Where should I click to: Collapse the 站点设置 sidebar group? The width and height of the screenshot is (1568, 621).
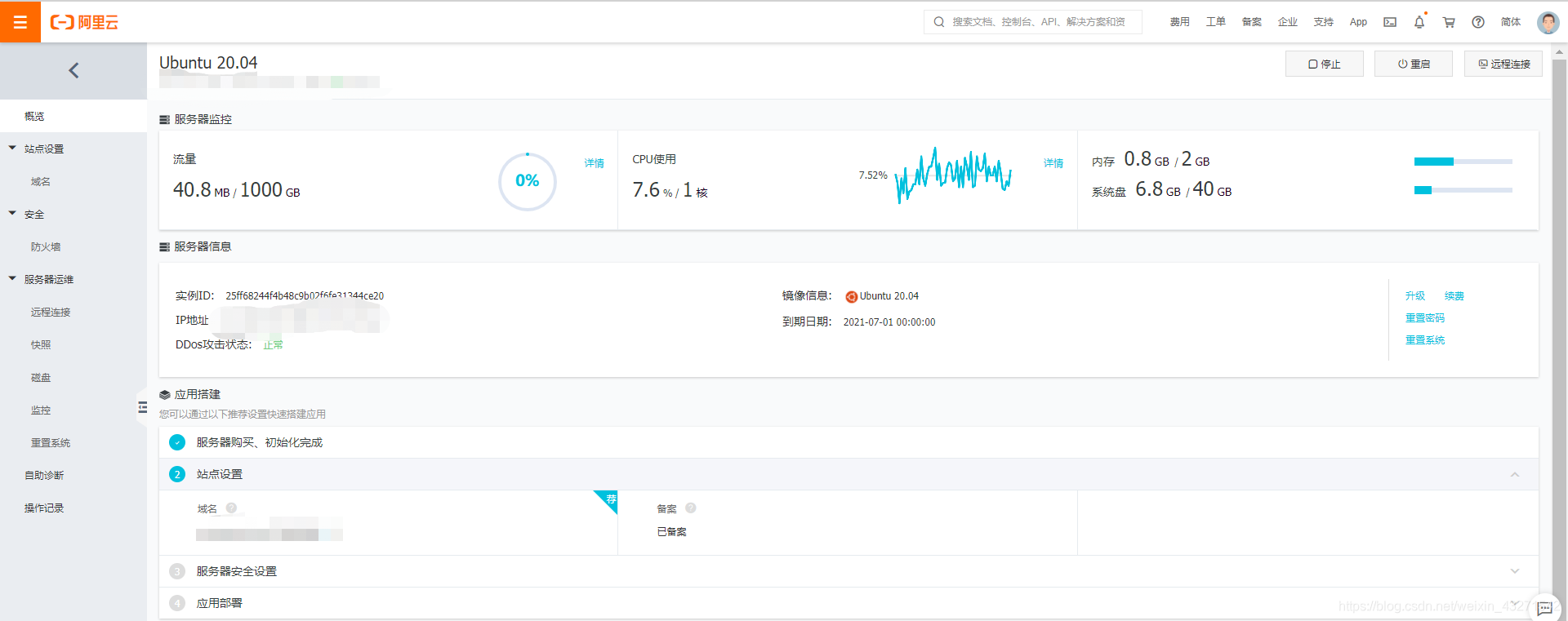pos(12,148)
